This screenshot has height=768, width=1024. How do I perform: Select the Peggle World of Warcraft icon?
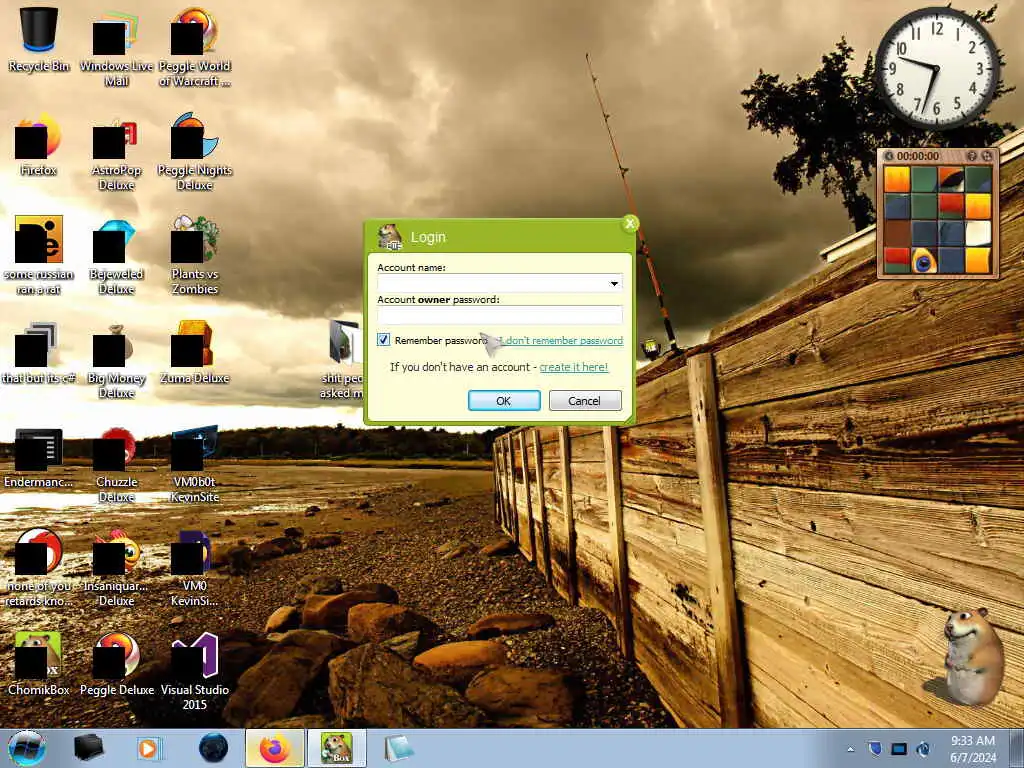pos(195,46)
